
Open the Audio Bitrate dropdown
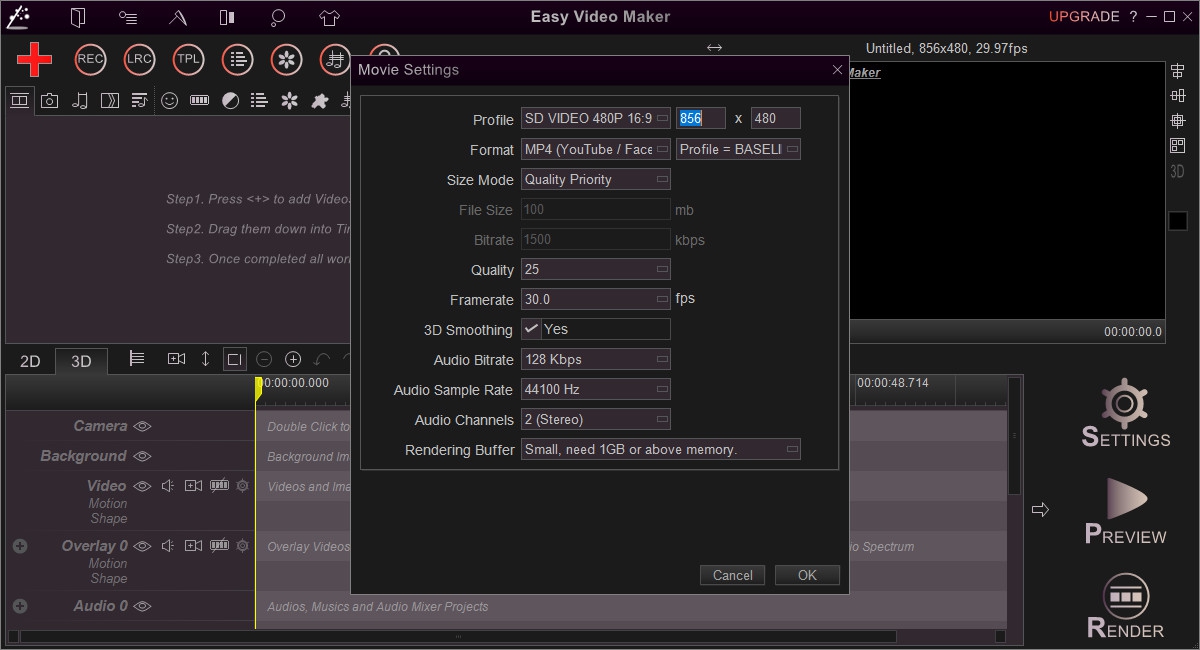596,359
